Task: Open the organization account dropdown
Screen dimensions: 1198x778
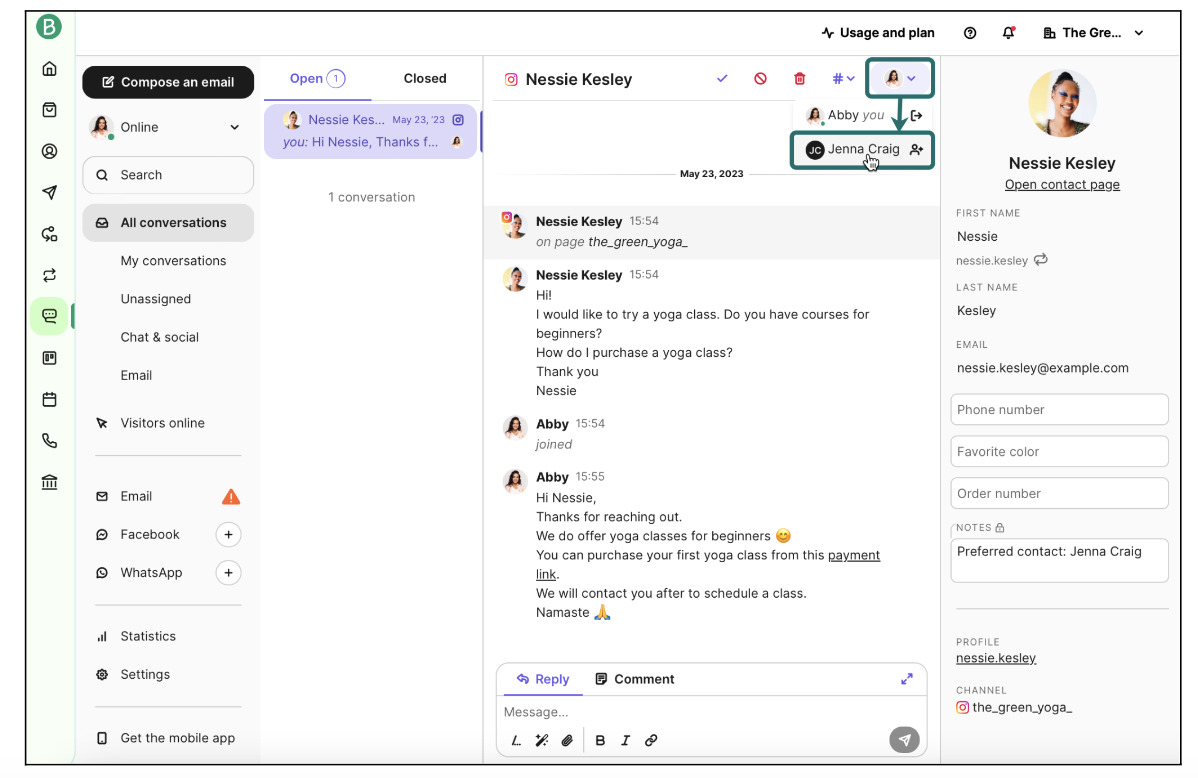Action: [x=1093, y=33]
